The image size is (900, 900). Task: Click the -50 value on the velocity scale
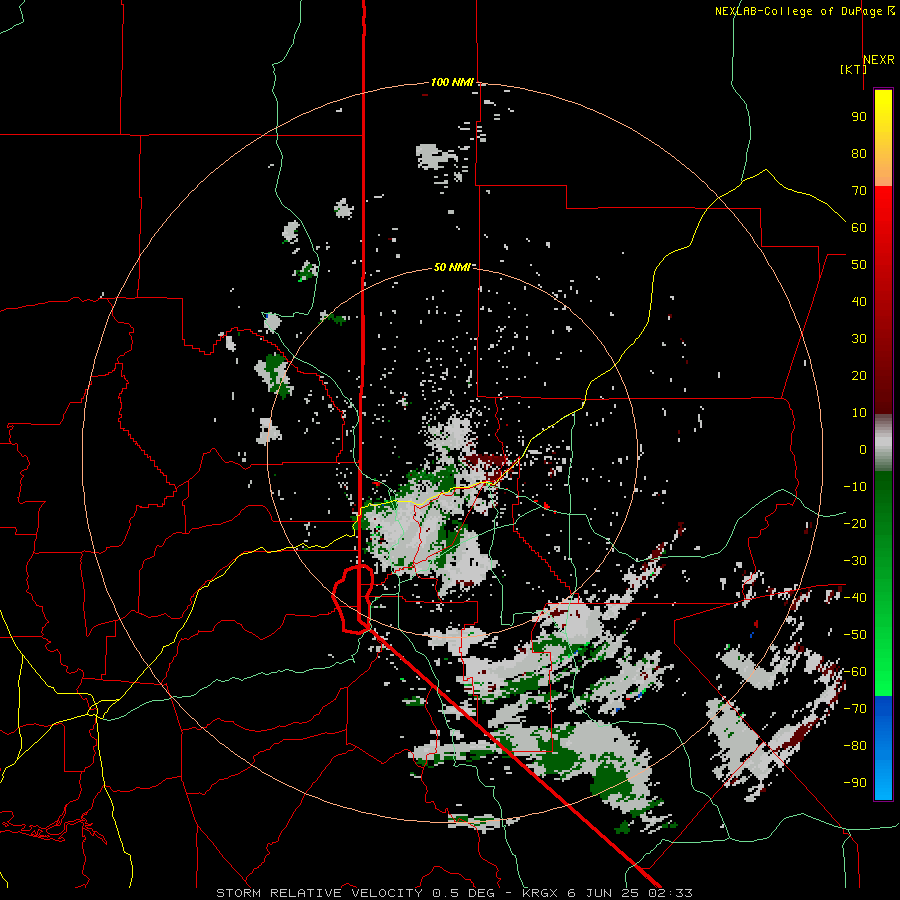point(855,635)
